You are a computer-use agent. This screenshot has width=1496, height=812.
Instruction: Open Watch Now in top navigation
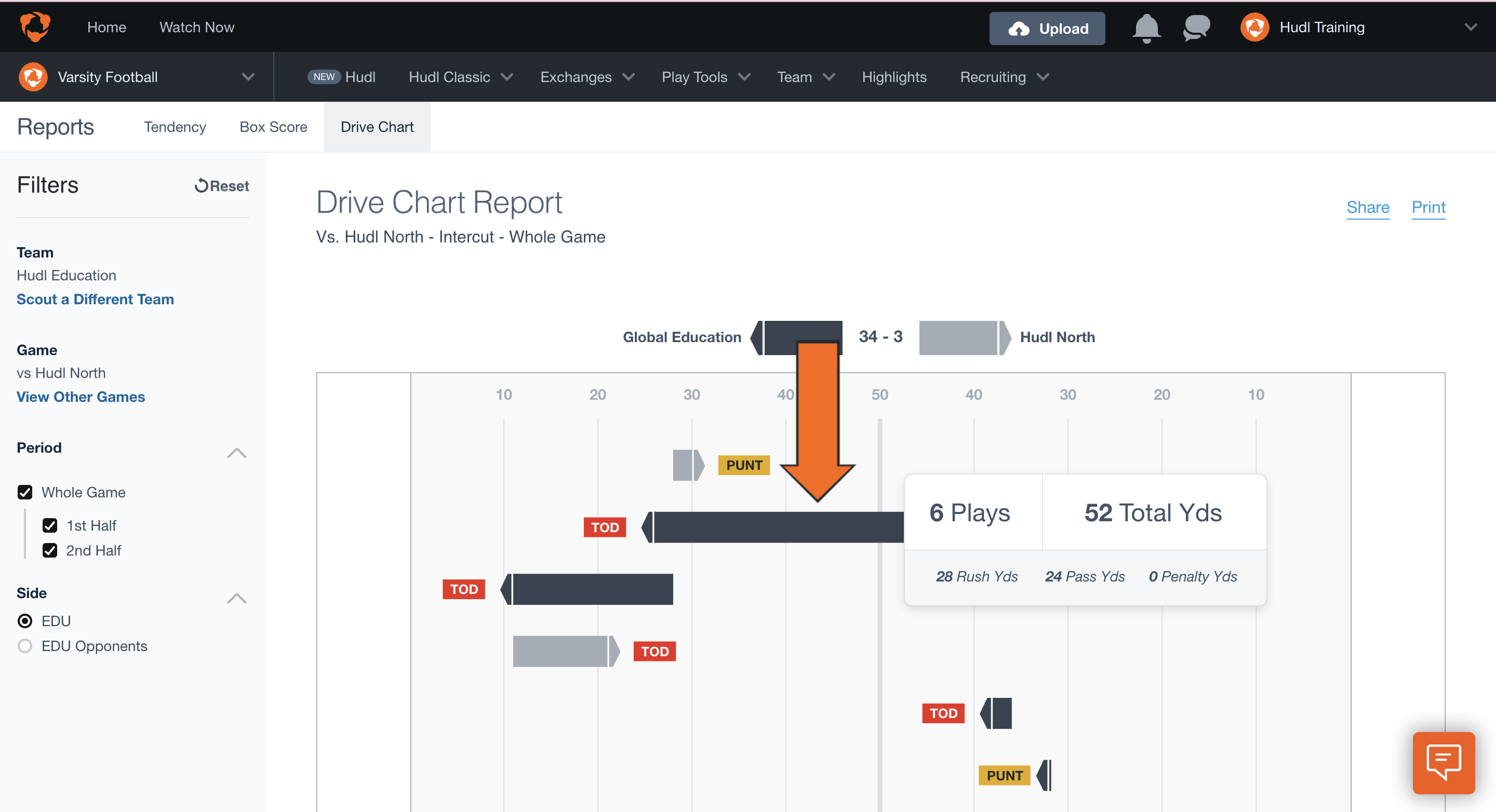pyautogui.click(x=197, y=28)
